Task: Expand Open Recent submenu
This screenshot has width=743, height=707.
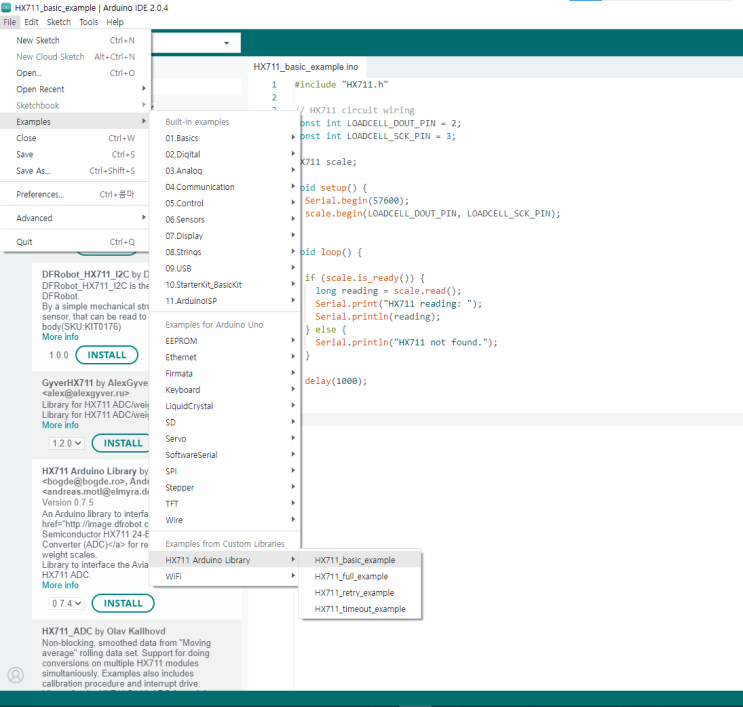Action: [75, 89]
